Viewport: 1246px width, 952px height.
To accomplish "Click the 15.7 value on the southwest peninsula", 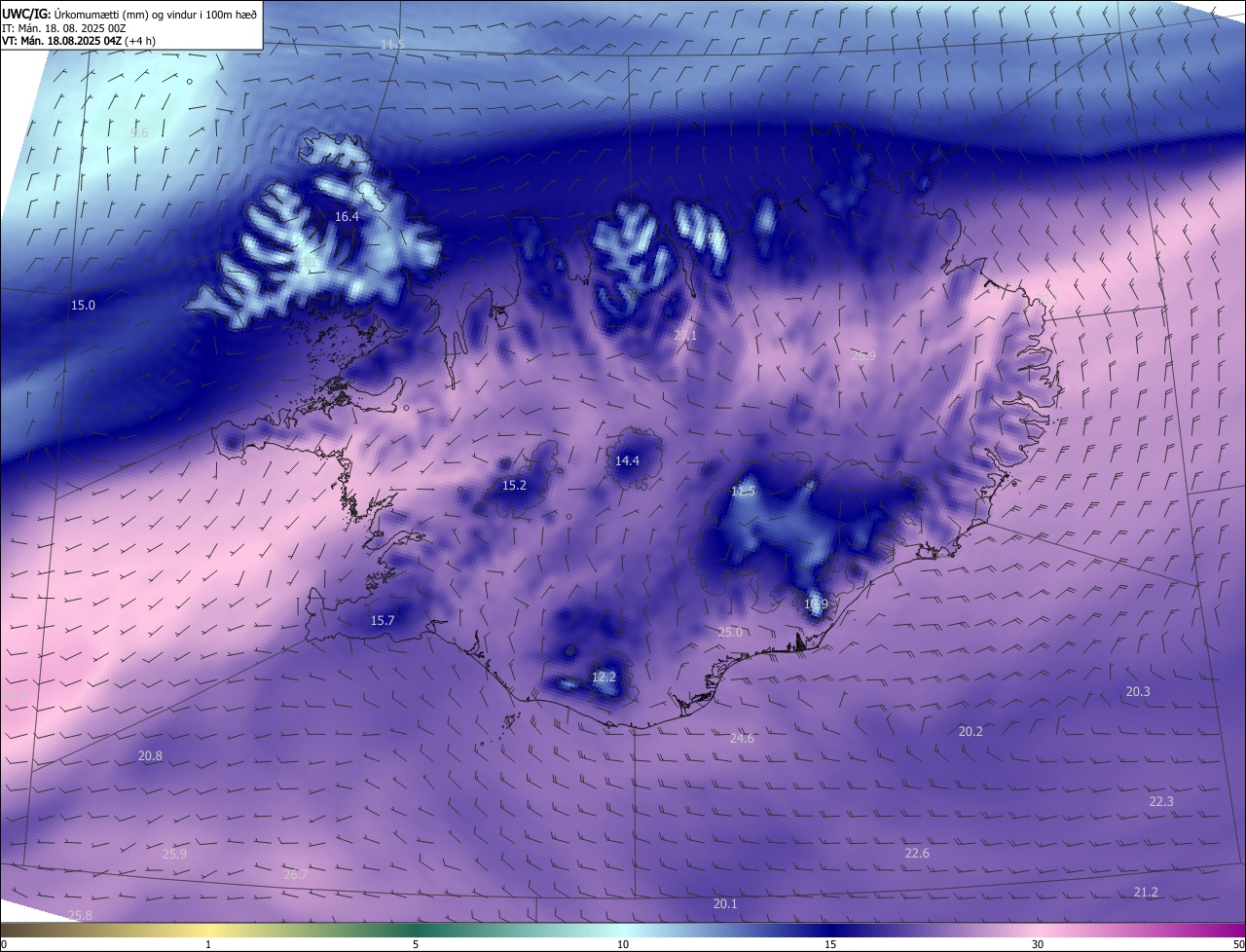I will pos(383,621).
